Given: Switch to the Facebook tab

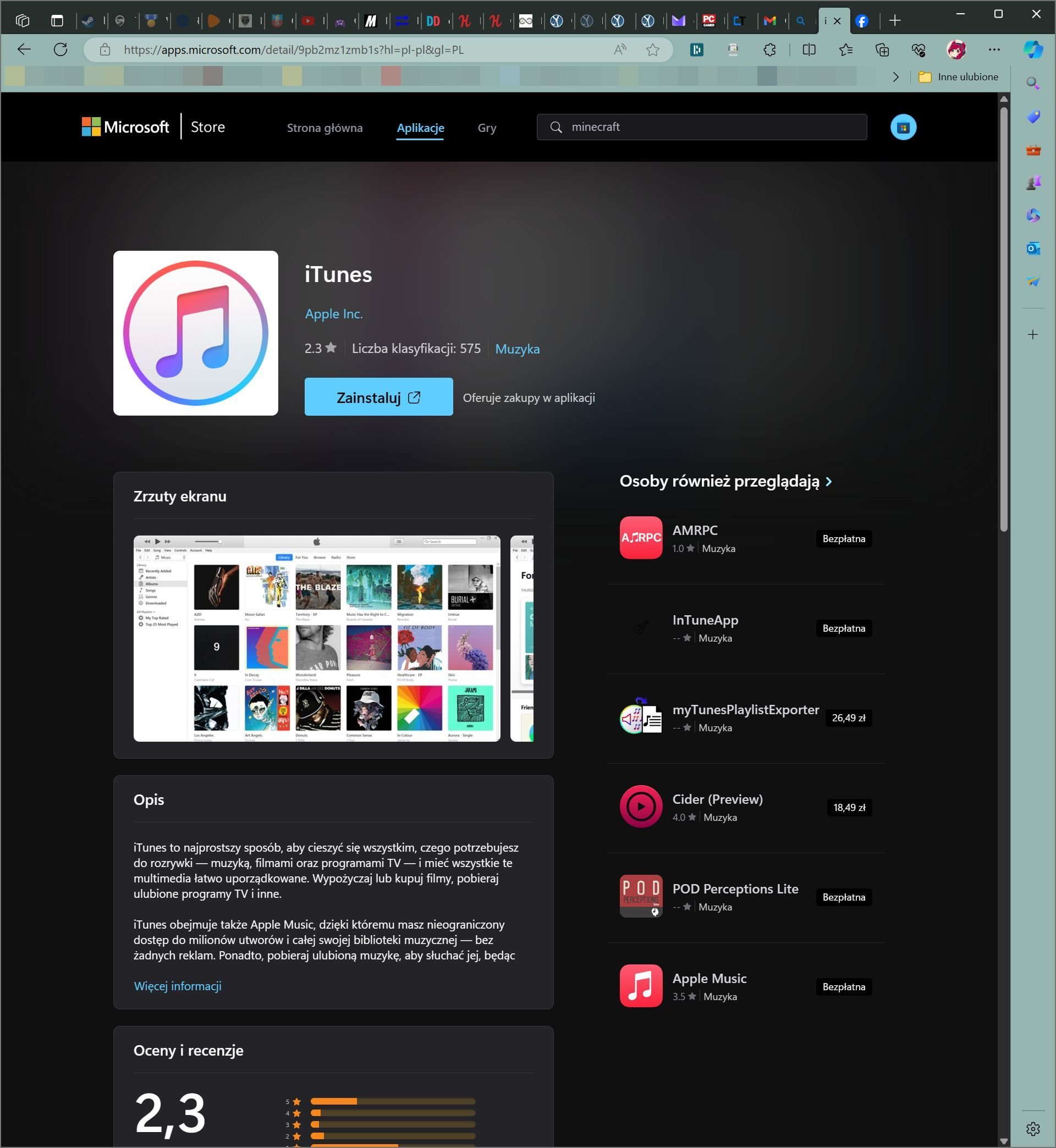Looking at the screenshot, I should point(862,21).
